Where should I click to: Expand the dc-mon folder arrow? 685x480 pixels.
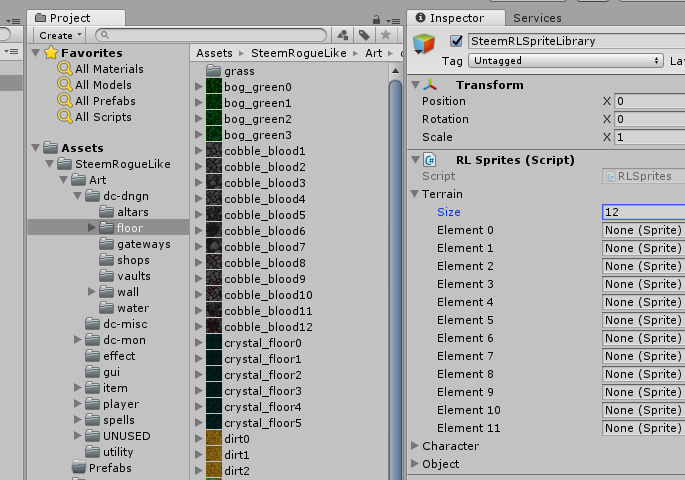pos(77,339)
